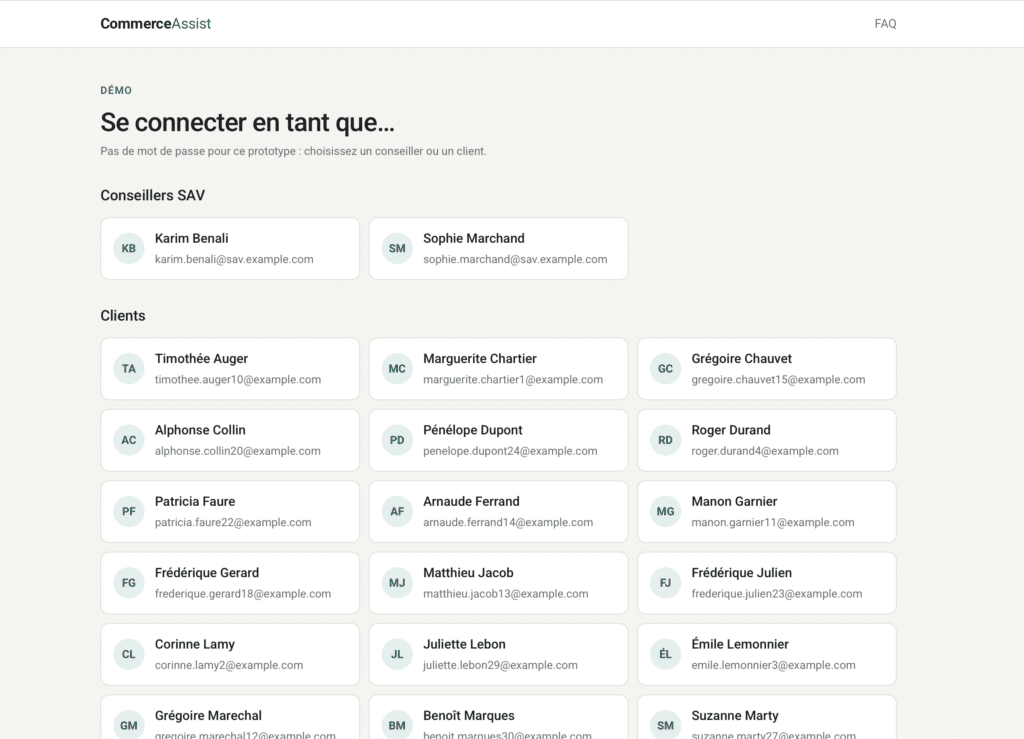Click the AF avatar circle
The image size is (1024, 739).
397,512
